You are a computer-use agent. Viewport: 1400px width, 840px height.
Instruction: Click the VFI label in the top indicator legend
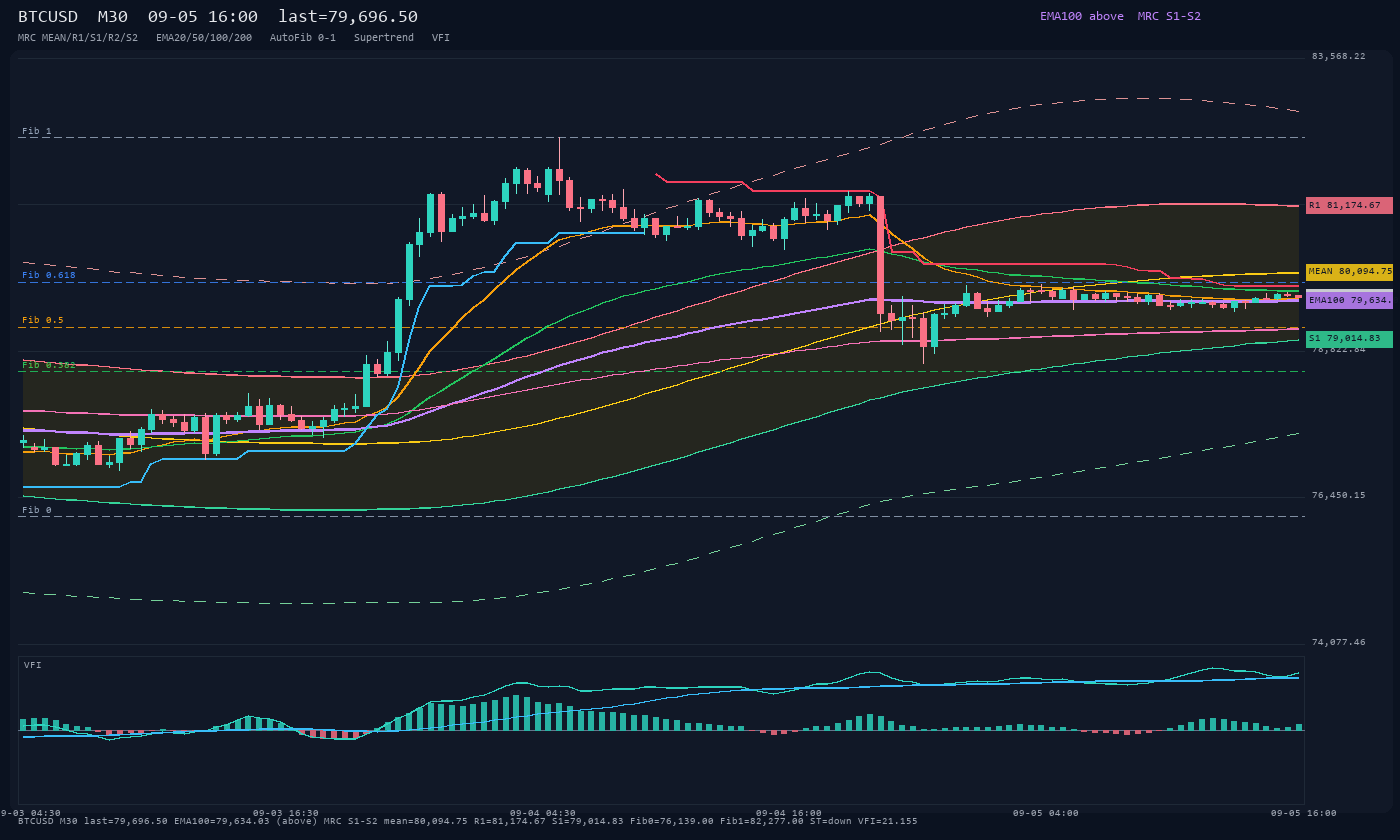441,38
